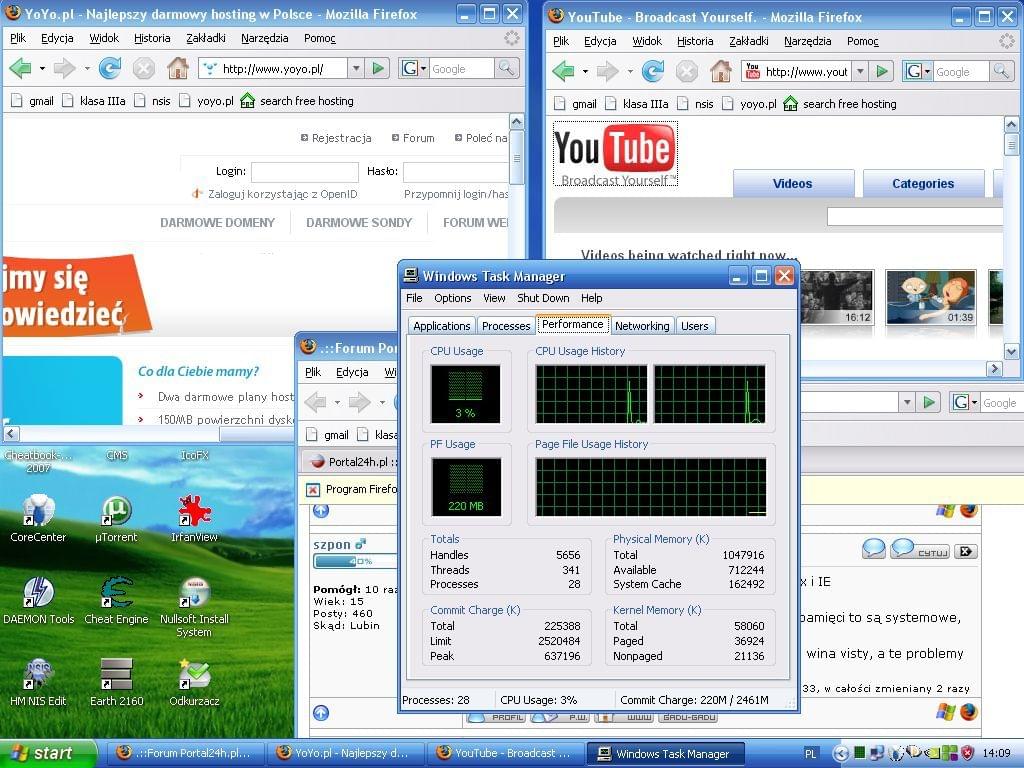Open Odkurzacz desktop shortcut
The width and height of the screenshot is (1024, 768).
click(x=194, y=683)
